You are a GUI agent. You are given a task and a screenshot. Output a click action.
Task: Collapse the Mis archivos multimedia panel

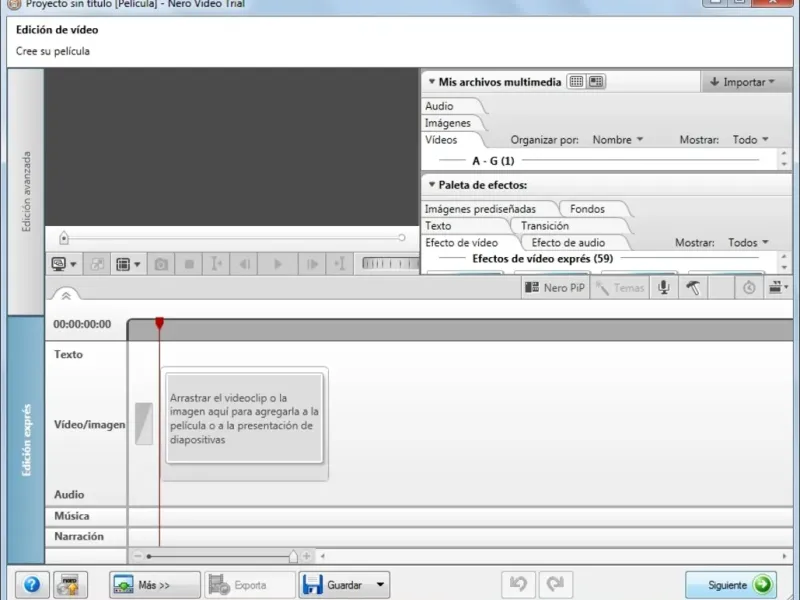click(432, 82)
